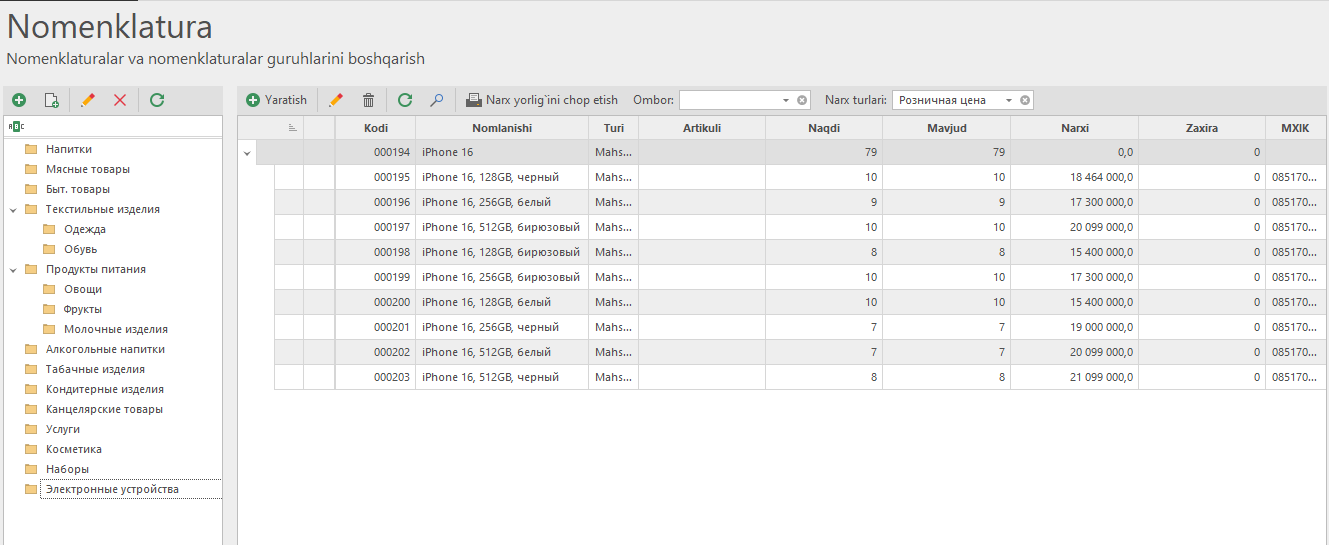
Task: Select the Молочные изделия subgroup
Action: click(x=116, y=329)
